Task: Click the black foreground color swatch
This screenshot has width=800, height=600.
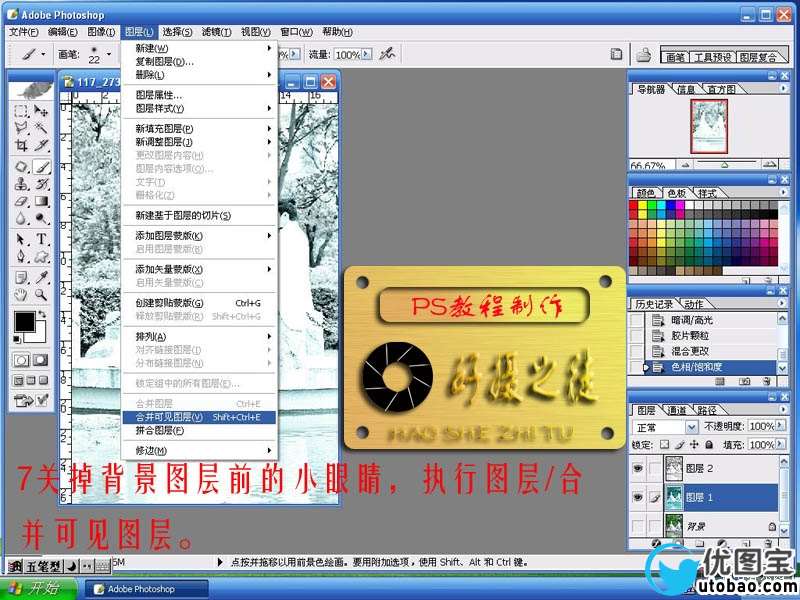Action: click(24, 321)
